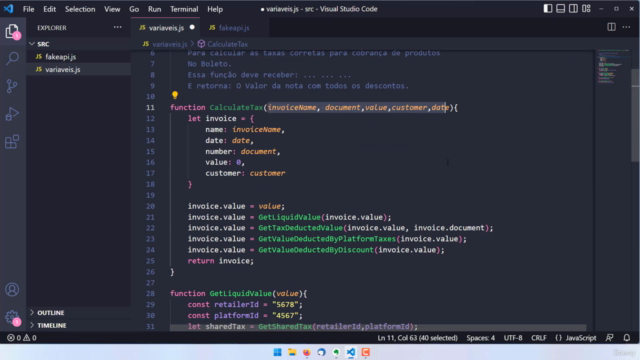Open the View menu
This screenshot has width=640, height=360.
pyautogui.click(x=112, y=9)
